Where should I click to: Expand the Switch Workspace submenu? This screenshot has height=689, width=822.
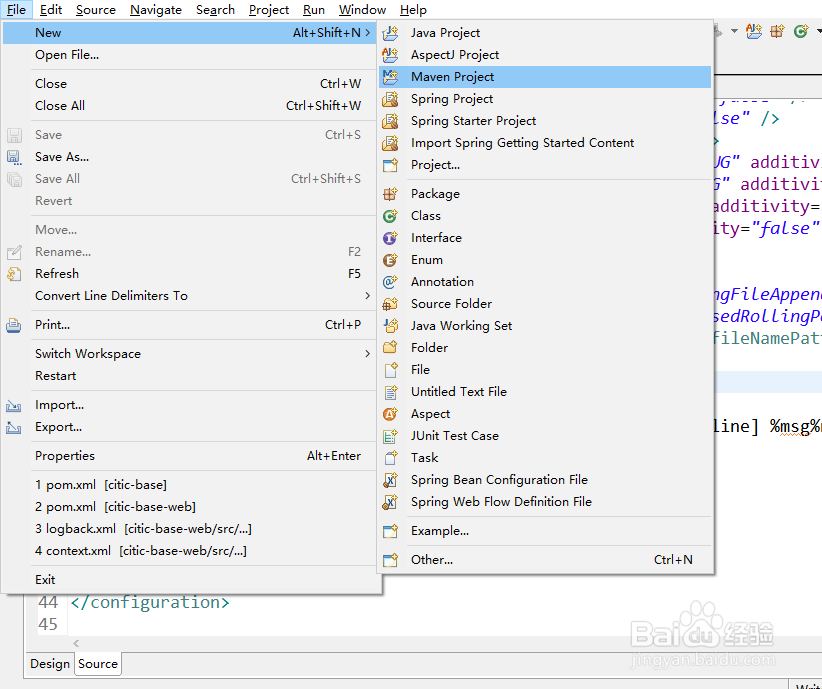click(368, 354)
